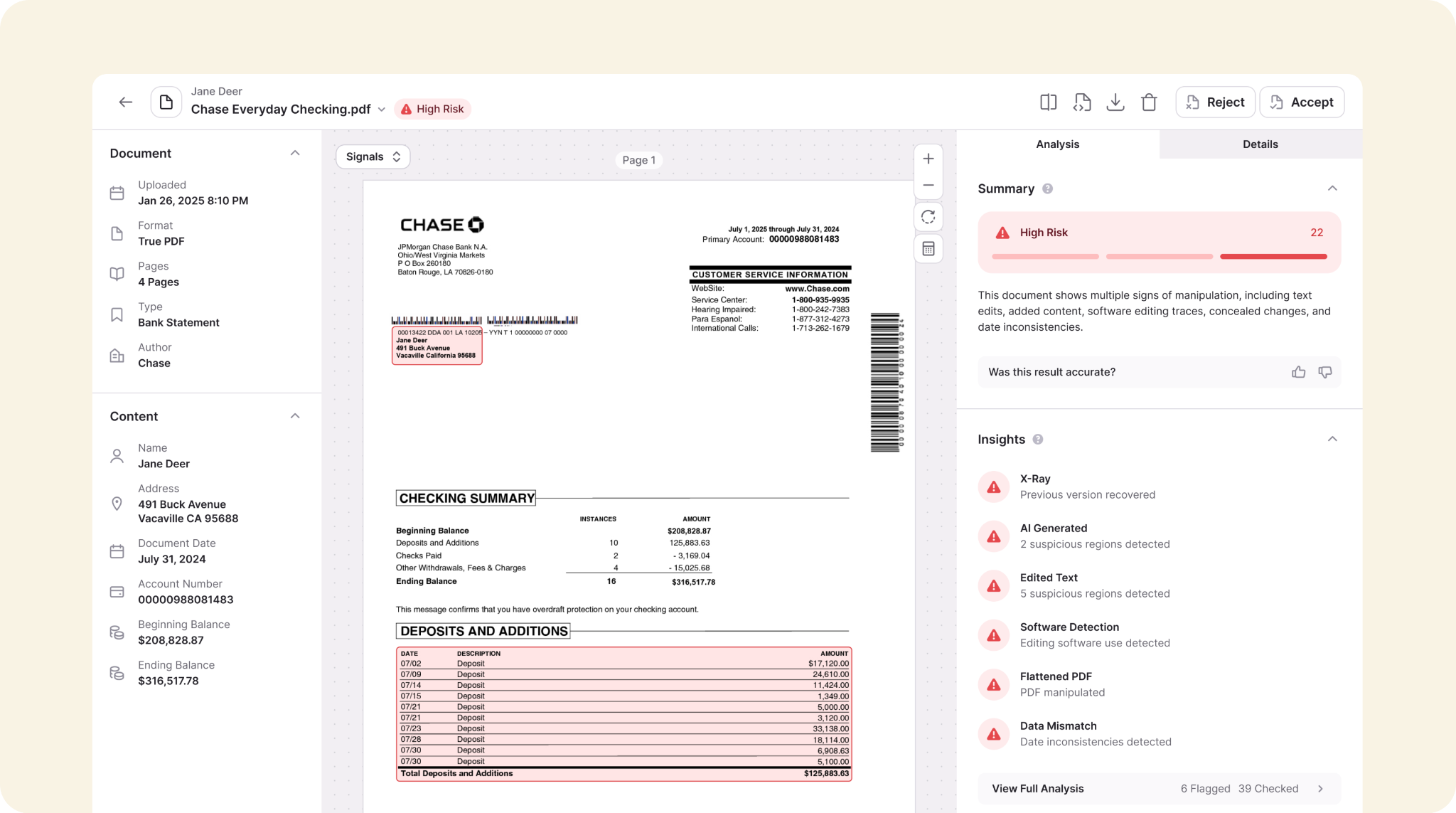Switch to the Details tab
The image size is (1456, 813).
point(1260,144)
